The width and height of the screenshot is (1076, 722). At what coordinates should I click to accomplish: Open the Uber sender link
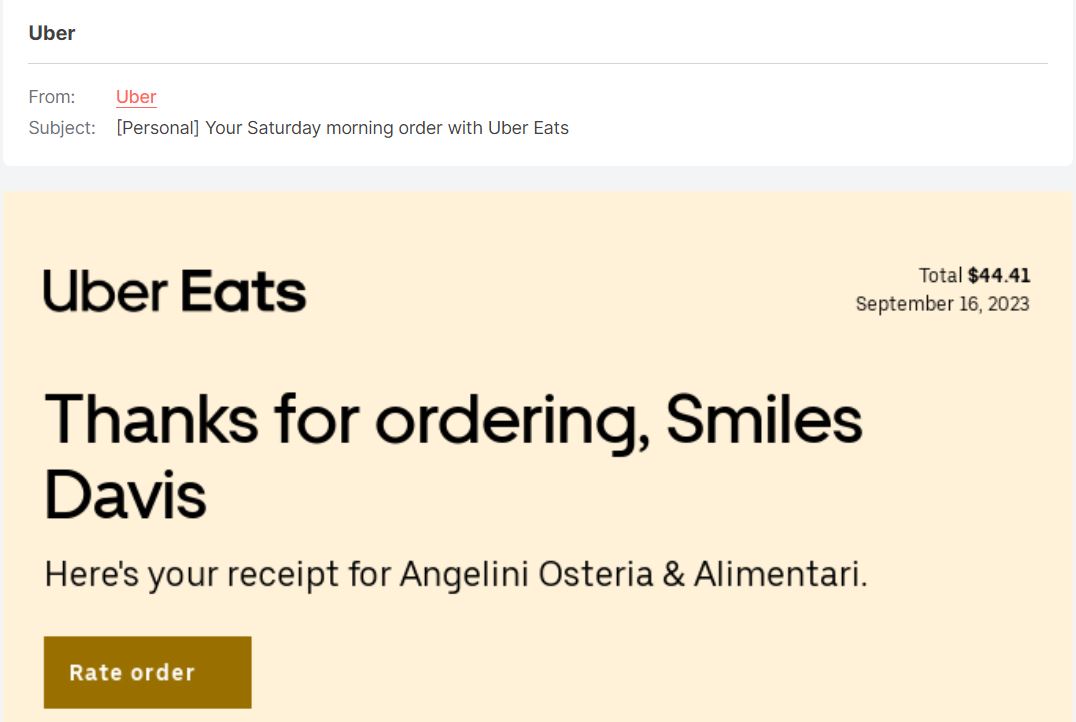tap(136, 96)
